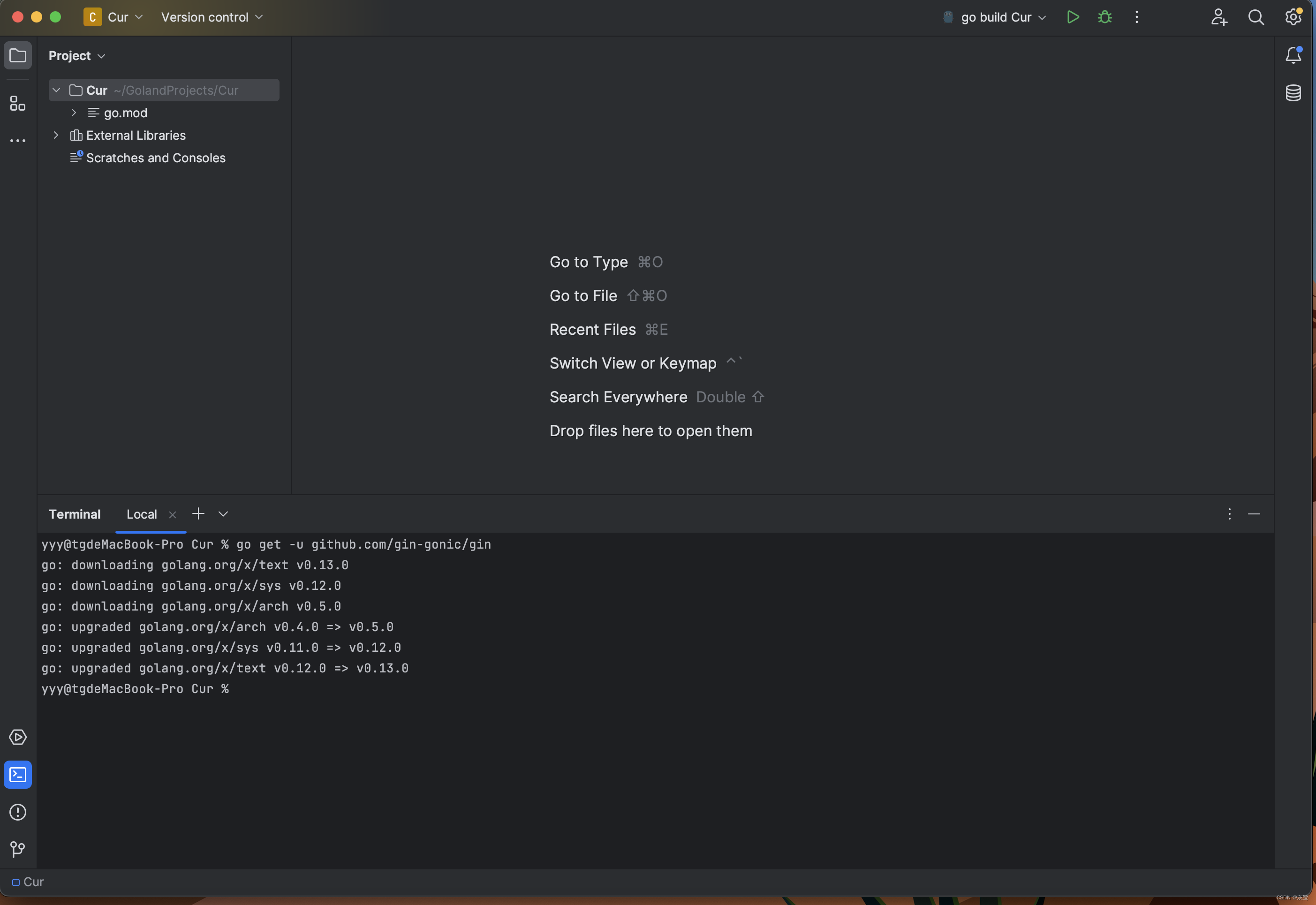
Task: Open the Structure tool window icon
Action: (x=17, y=103)
